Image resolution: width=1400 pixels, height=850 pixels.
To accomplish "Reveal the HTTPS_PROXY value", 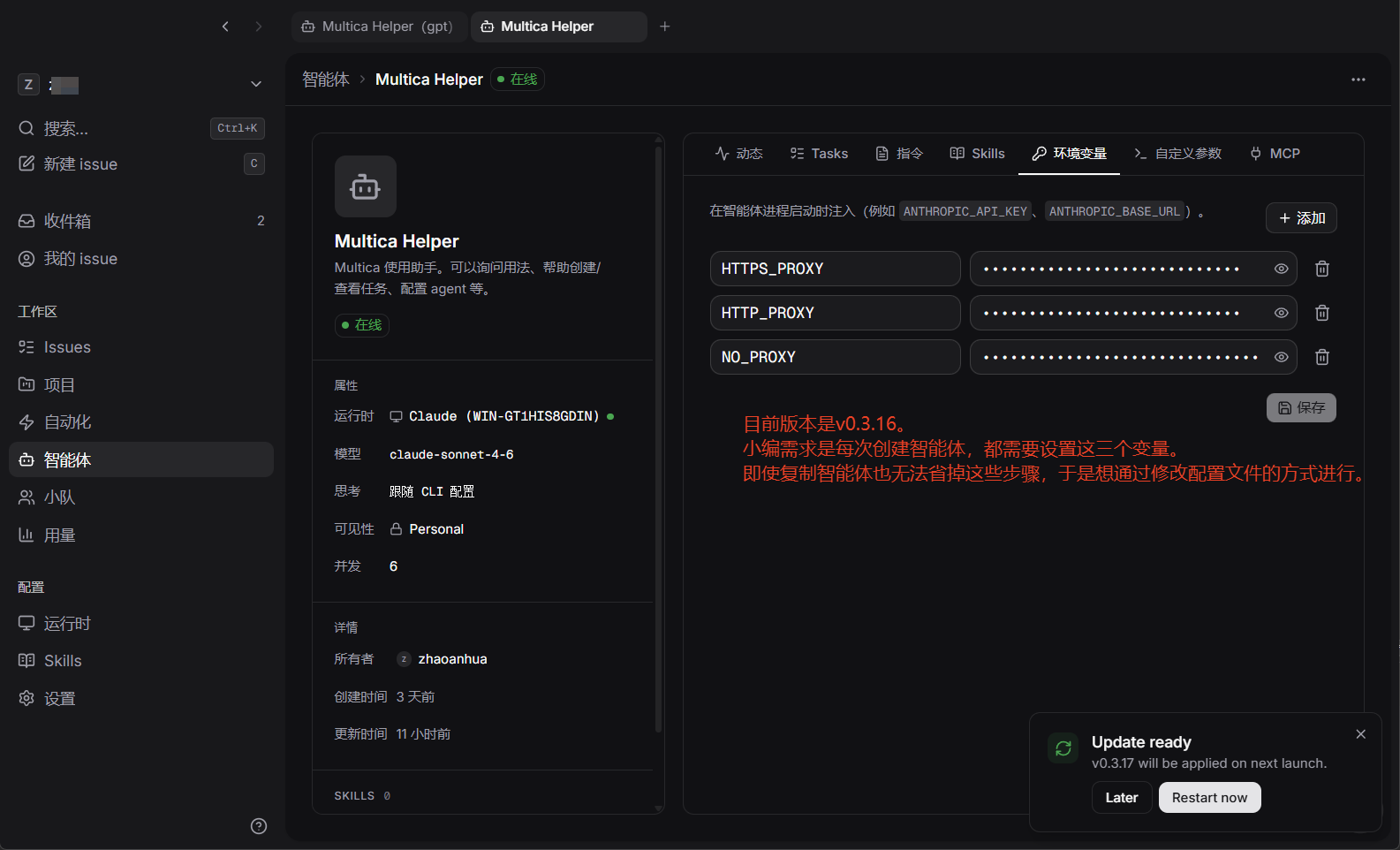I will click(1281, 269).
